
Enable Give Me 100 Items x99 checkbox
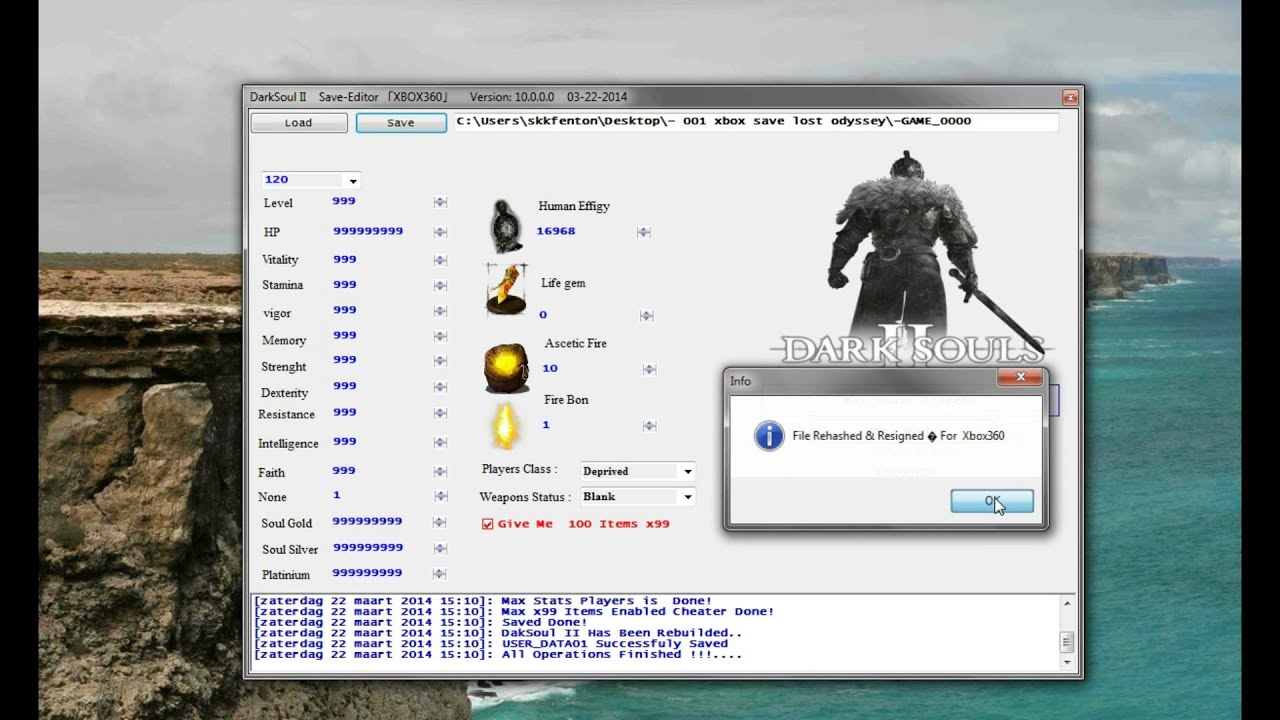[x=487, y=524]
